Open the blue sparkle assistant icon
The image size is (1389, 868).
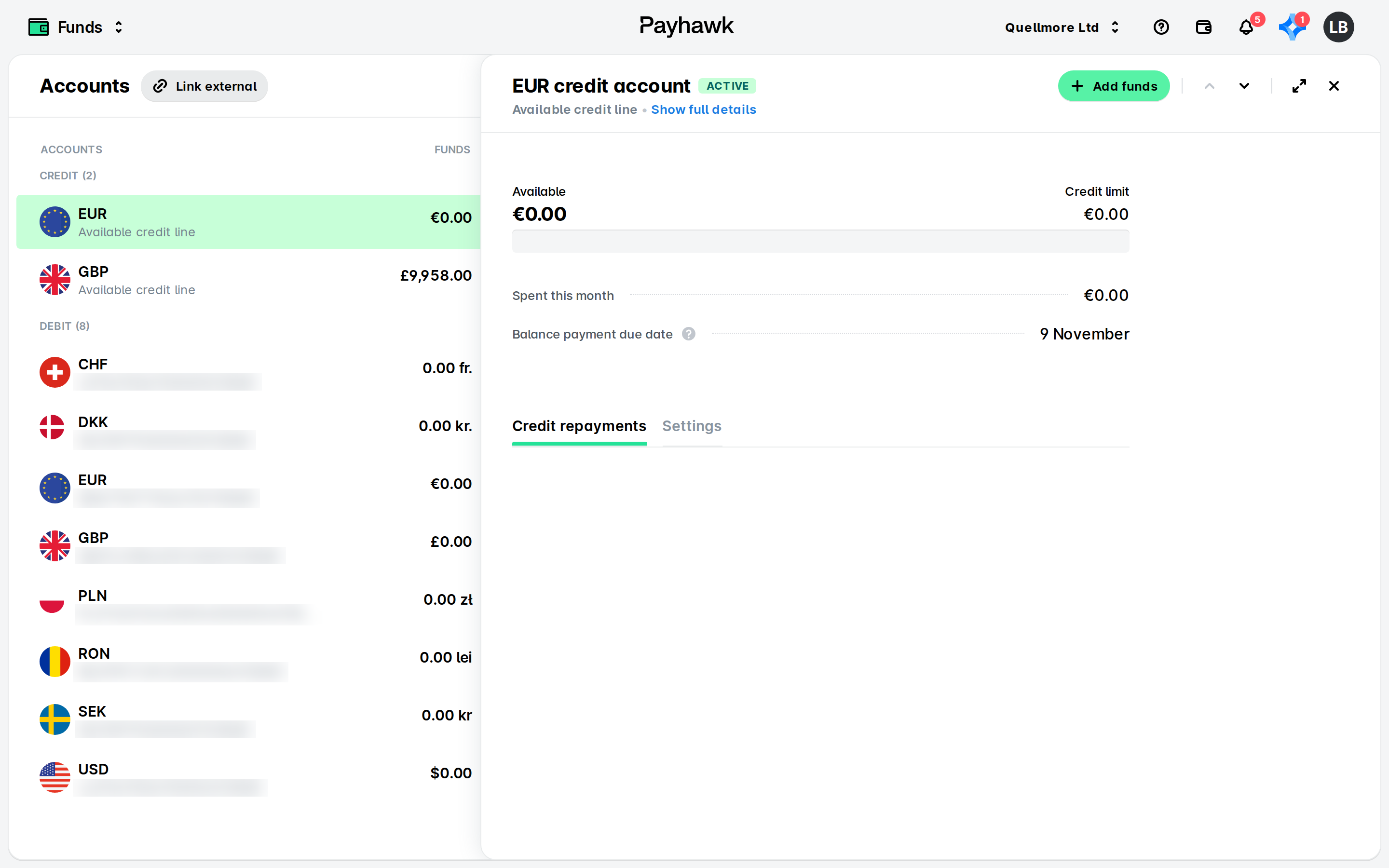pos(1292,27)
